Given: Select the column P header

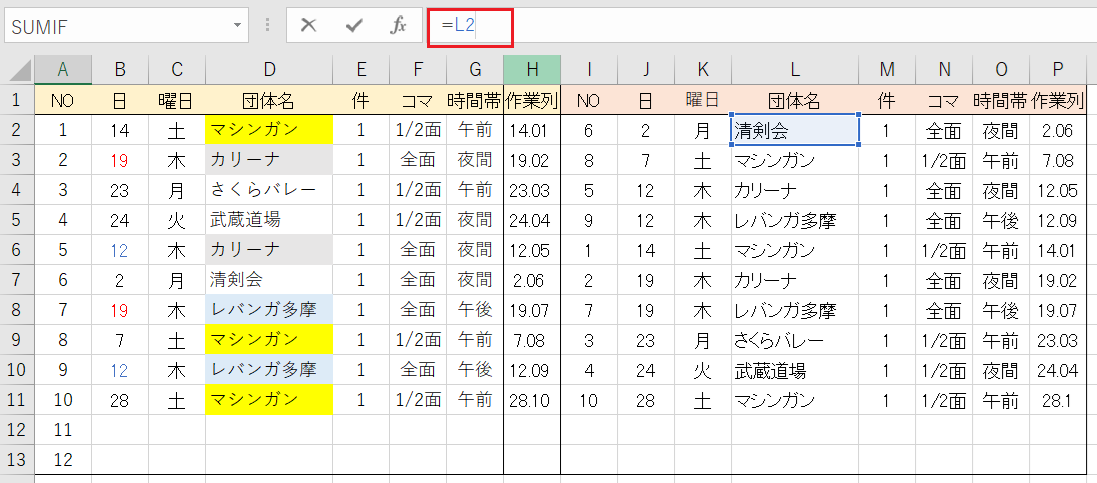Looking at the screenshot, I should click(1058, 69).
